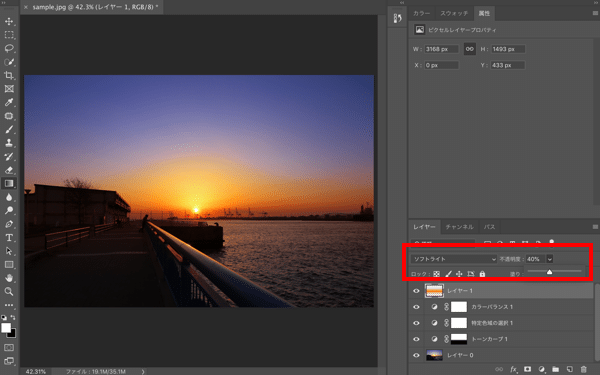Open the white foreground color swatch

click(6, 328)
